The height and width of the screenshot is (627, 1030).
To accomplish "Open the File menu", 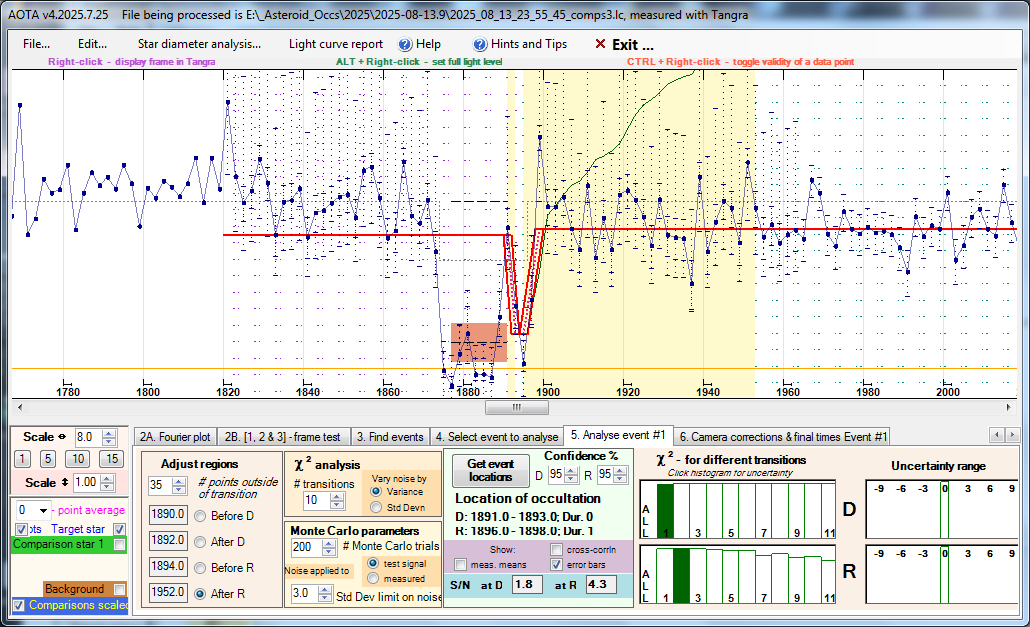I will pos(36,44).
